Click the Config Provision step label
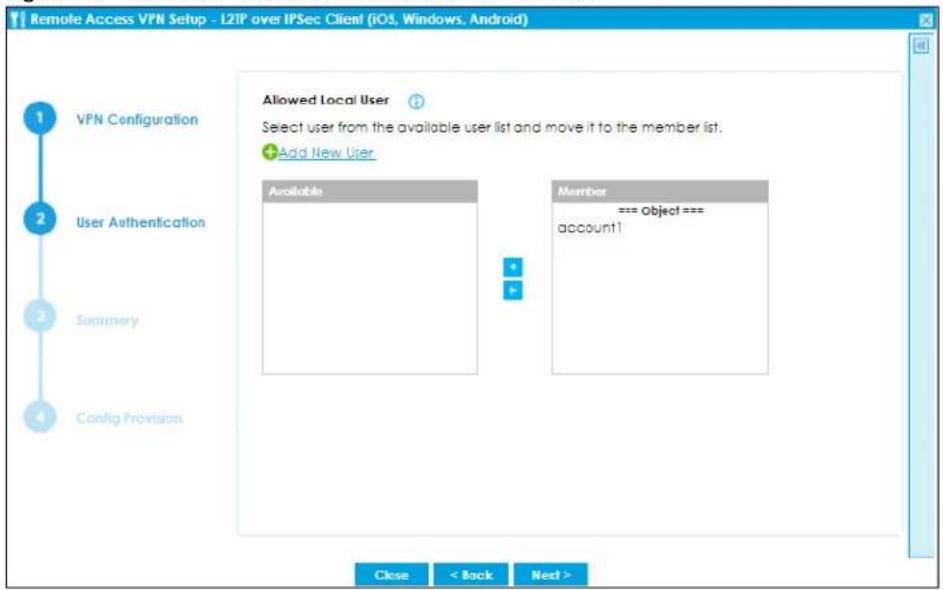The image size is (943, 590). pyautogui.click(x=129, y=418)
